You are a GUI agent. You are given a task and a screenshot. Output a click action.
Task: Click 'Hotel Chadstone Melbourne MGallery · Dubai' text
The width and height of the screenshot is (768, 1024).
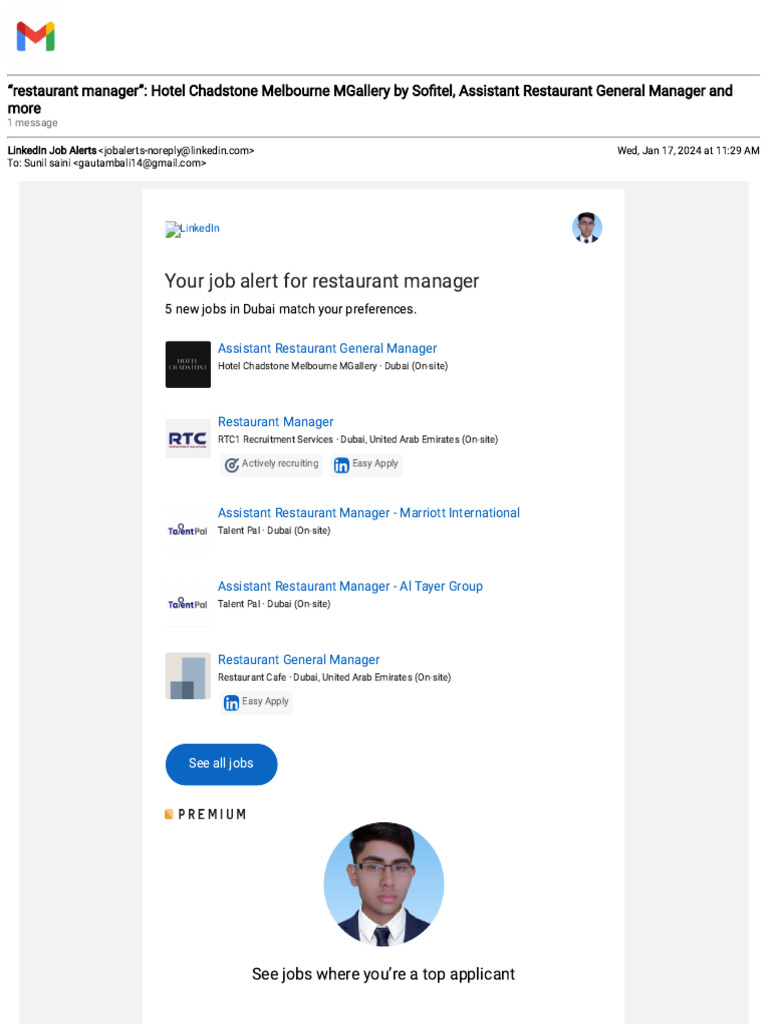(x=333, y=366)
